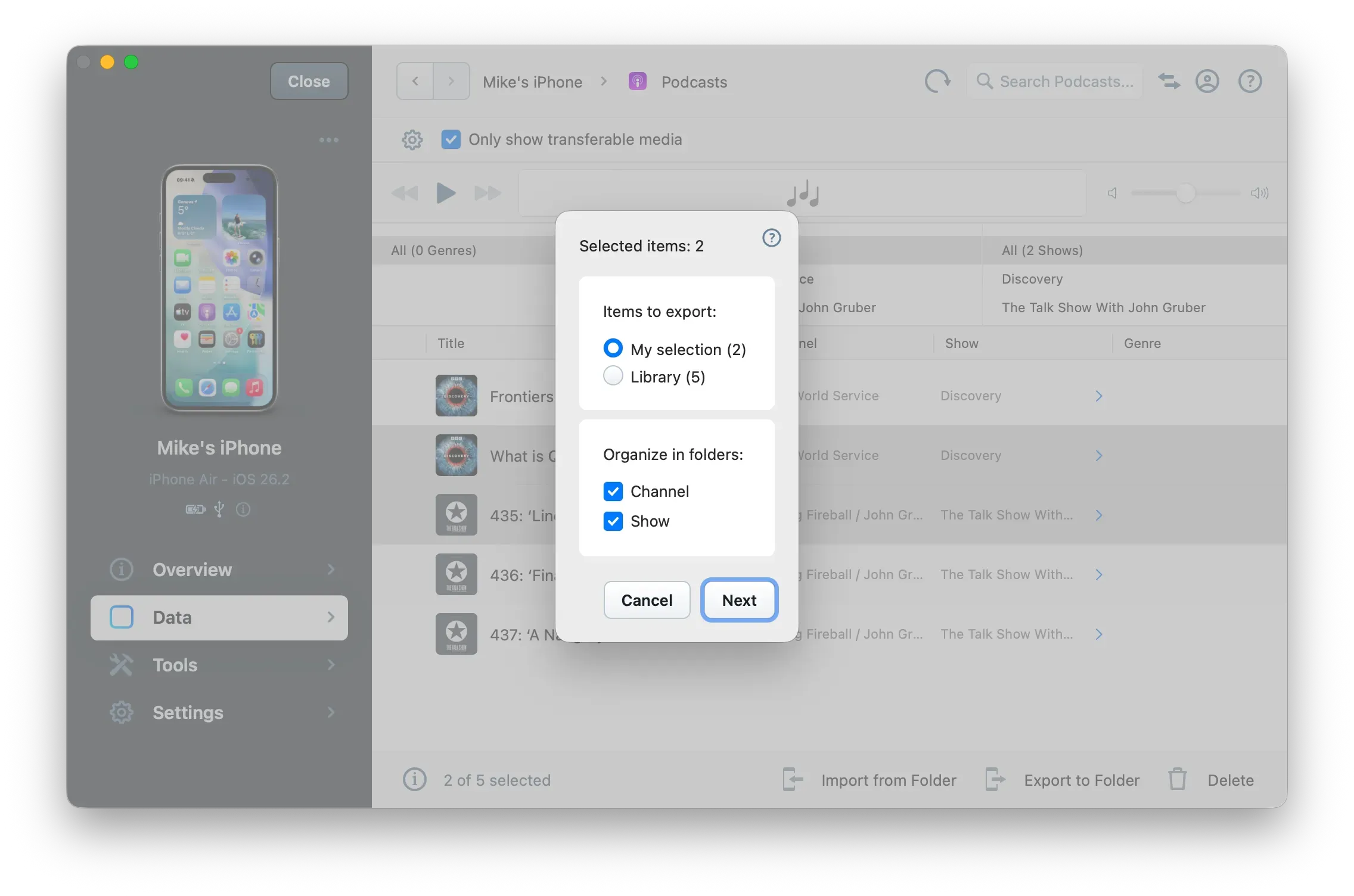Click the info icon next to '2 of 5 selected'

click(x=414, y=779)
